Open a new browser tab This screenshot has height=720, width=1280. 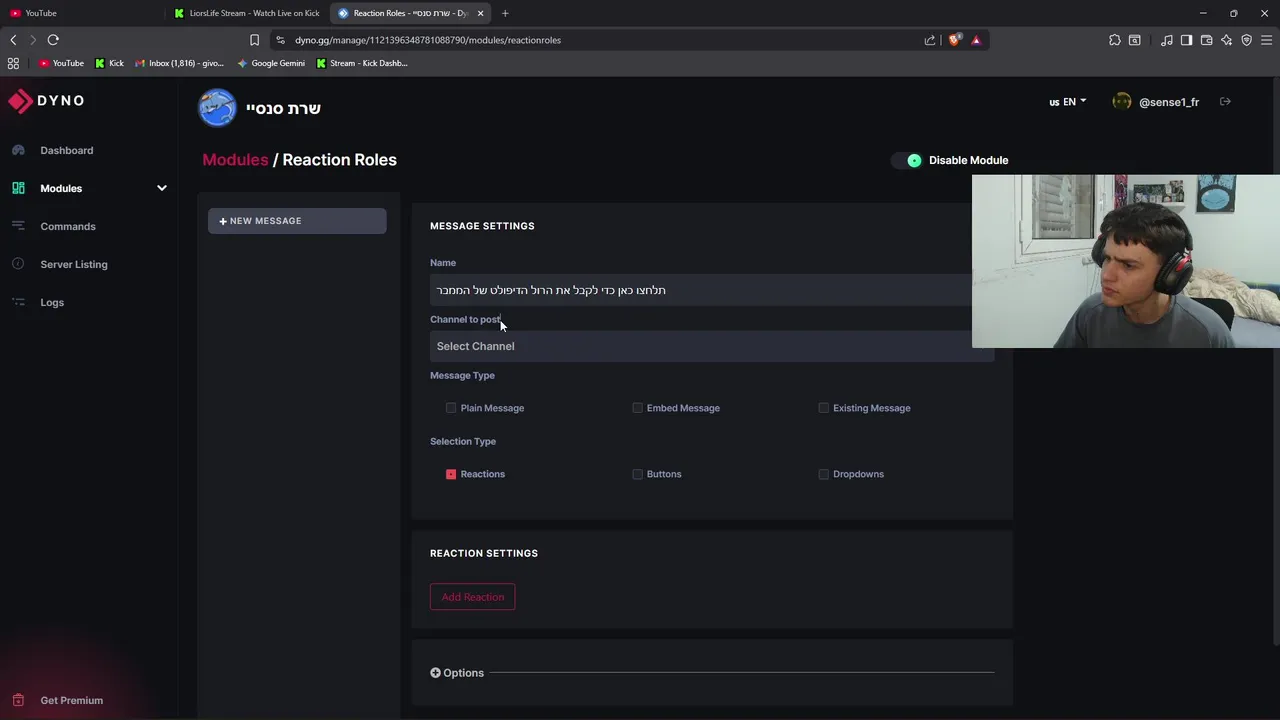pyautogui.click(x=505, y=13)
